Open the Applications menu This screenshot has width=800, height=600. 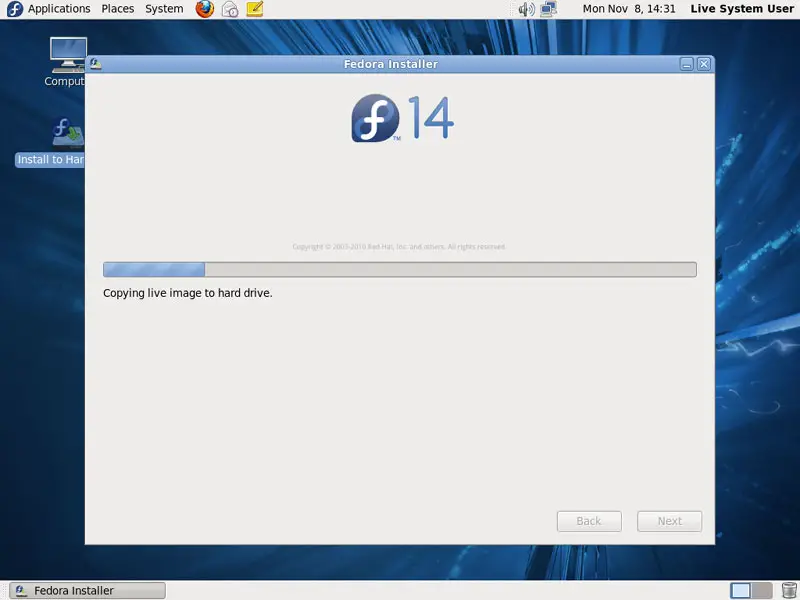click(x=59, y=9)
